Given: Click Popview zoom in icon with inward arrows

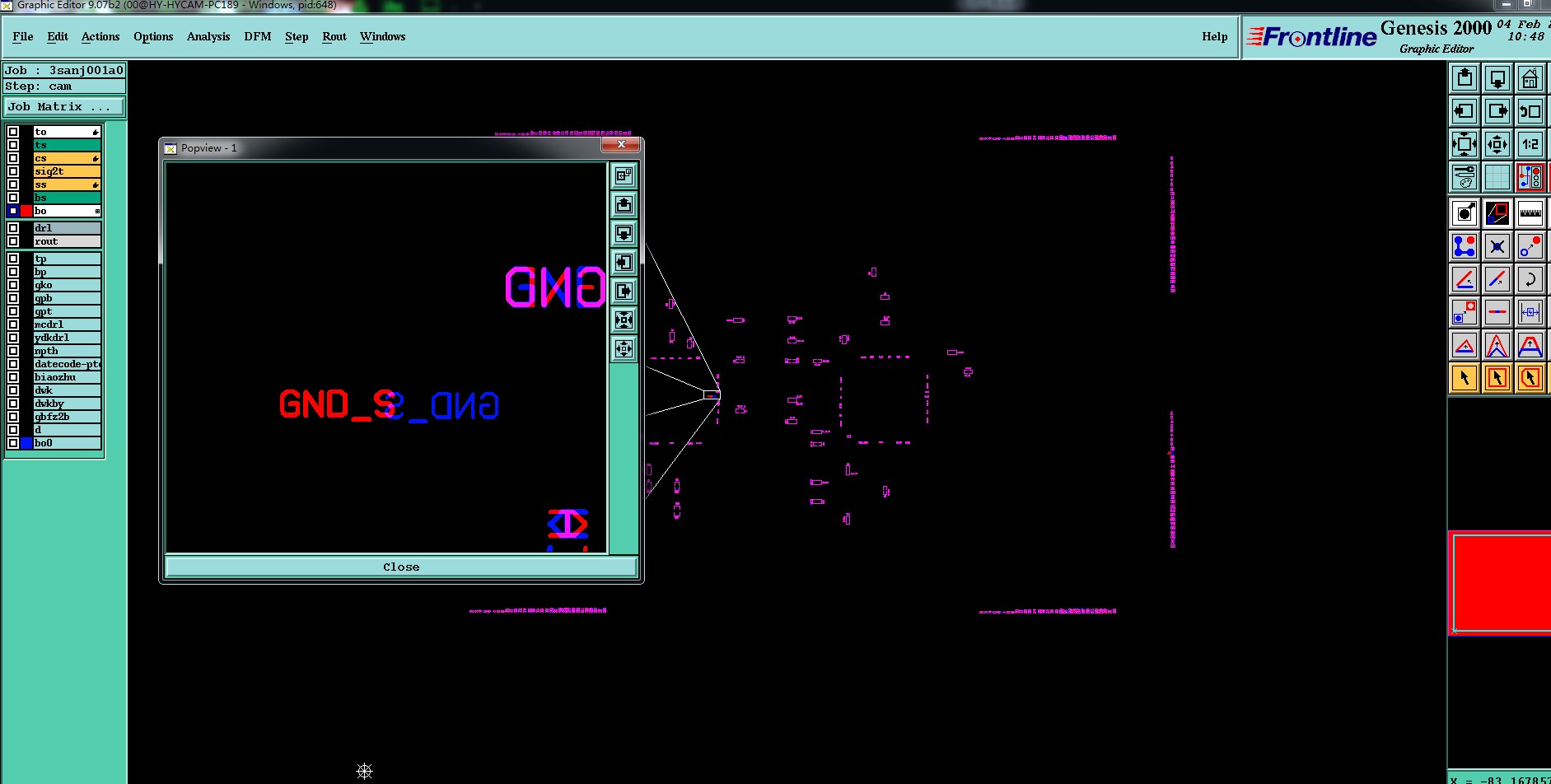Looking at the screenshot, I should click(624, 320).
